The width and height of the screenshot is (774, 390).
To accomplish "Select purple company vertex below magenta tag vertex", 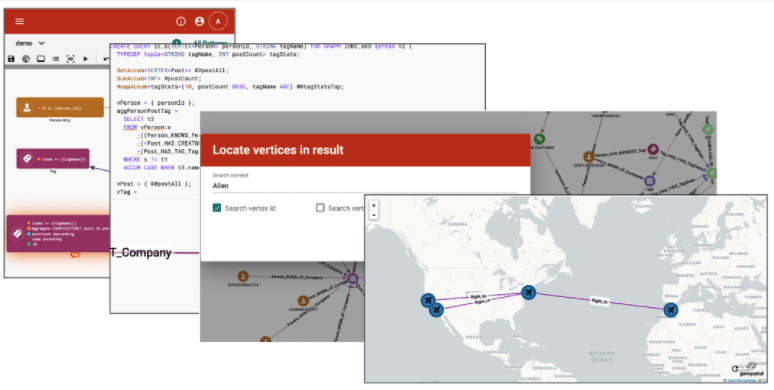I will point(650,181).
